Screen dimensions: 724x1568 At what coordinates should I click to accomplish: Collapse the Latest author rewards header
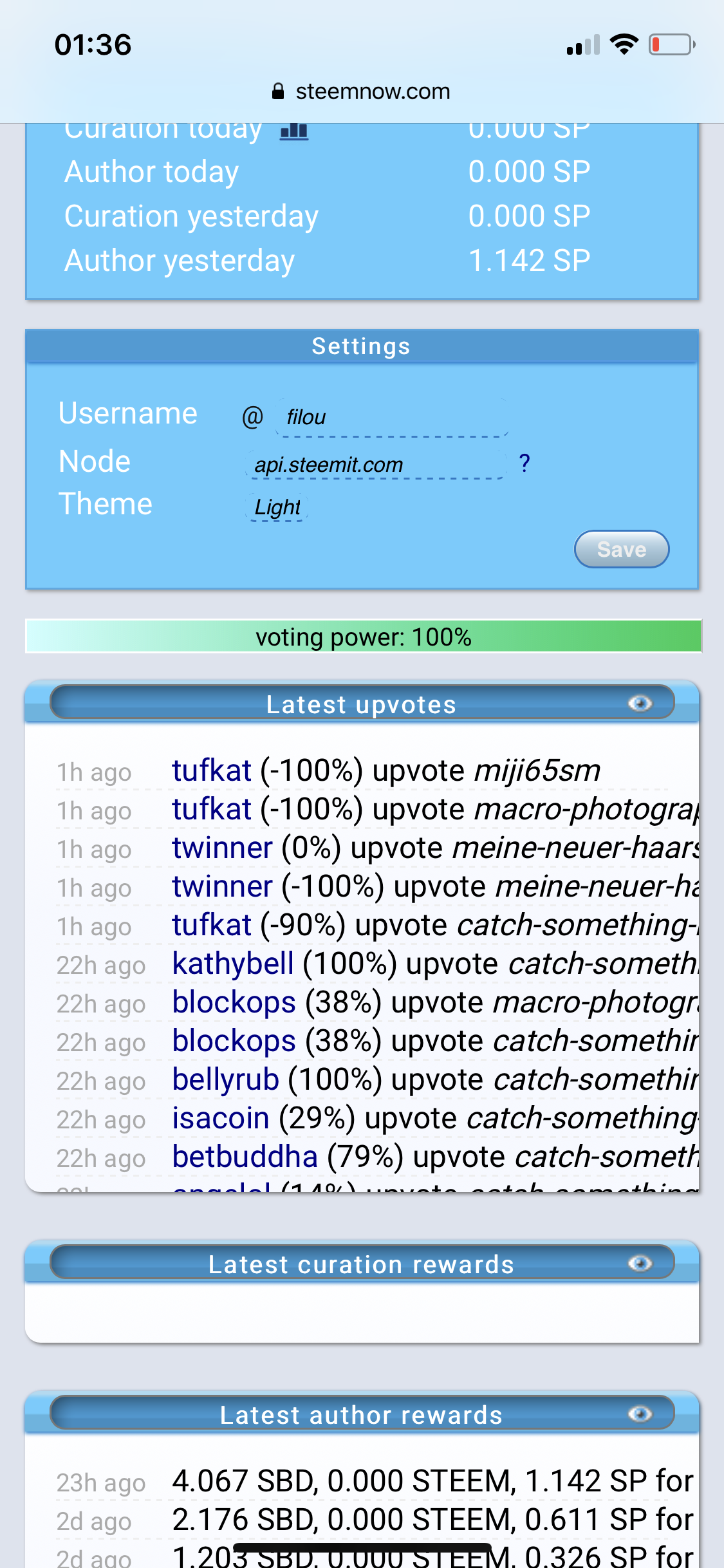pyautogui.click(x=362, y=1413)
